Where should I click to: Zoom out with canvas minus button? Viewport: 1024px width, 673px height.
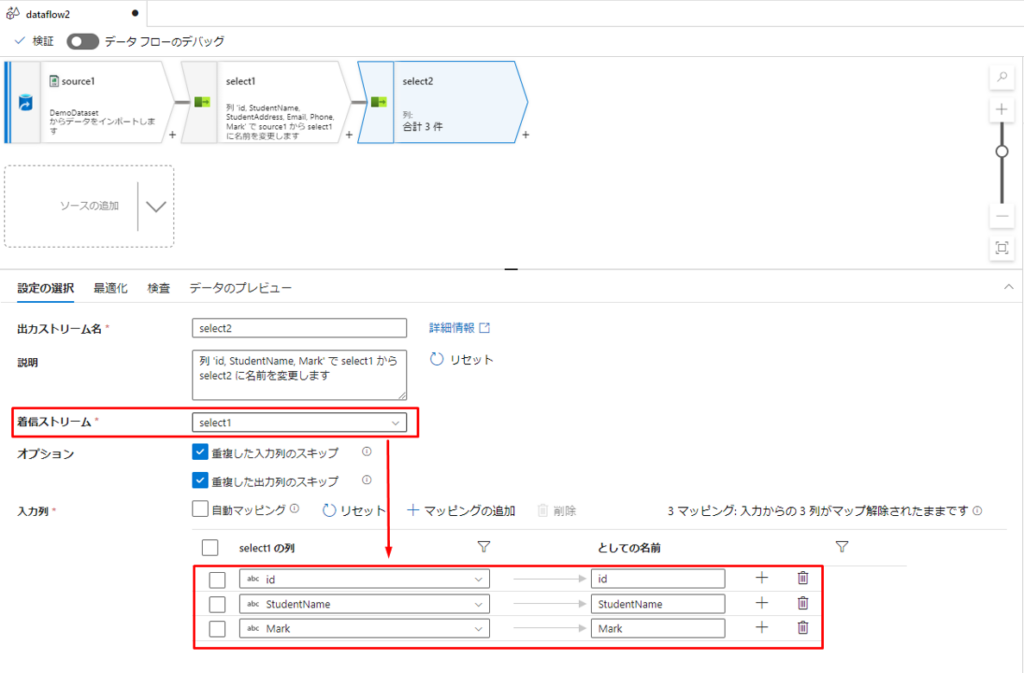[x=1002, y=216]
